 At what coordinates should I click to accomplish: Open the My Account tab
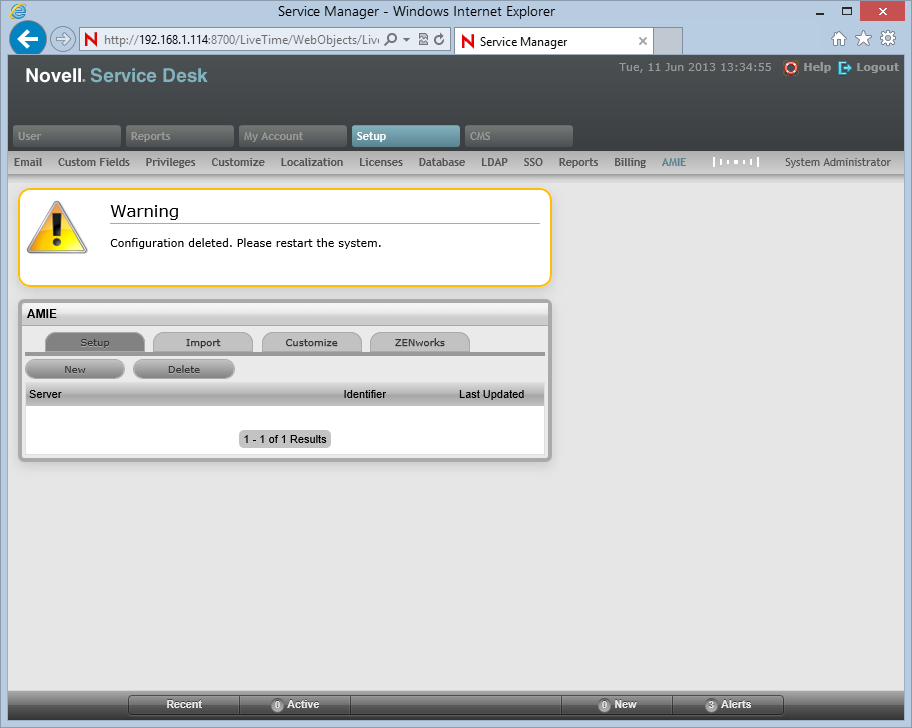coord(293,136)
